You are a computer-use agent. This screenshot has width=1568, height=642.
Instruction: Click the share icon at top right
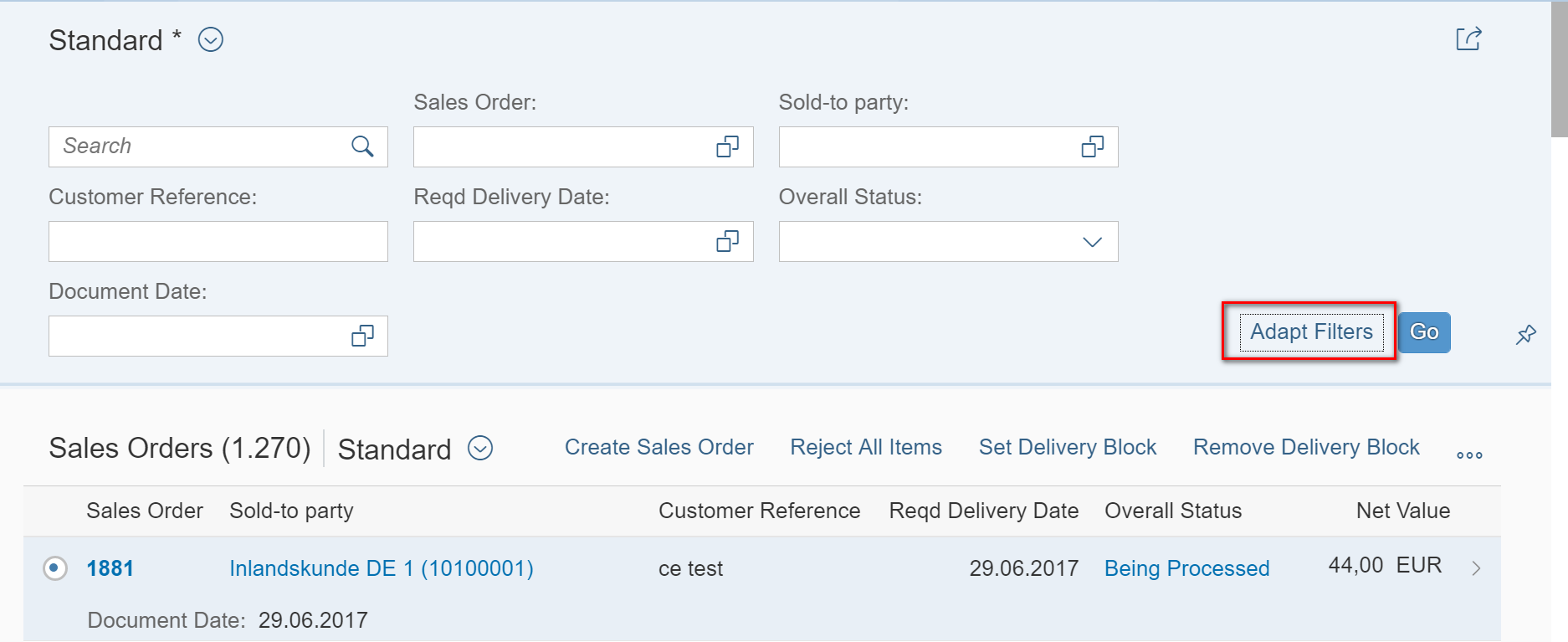pos(1468,39)
